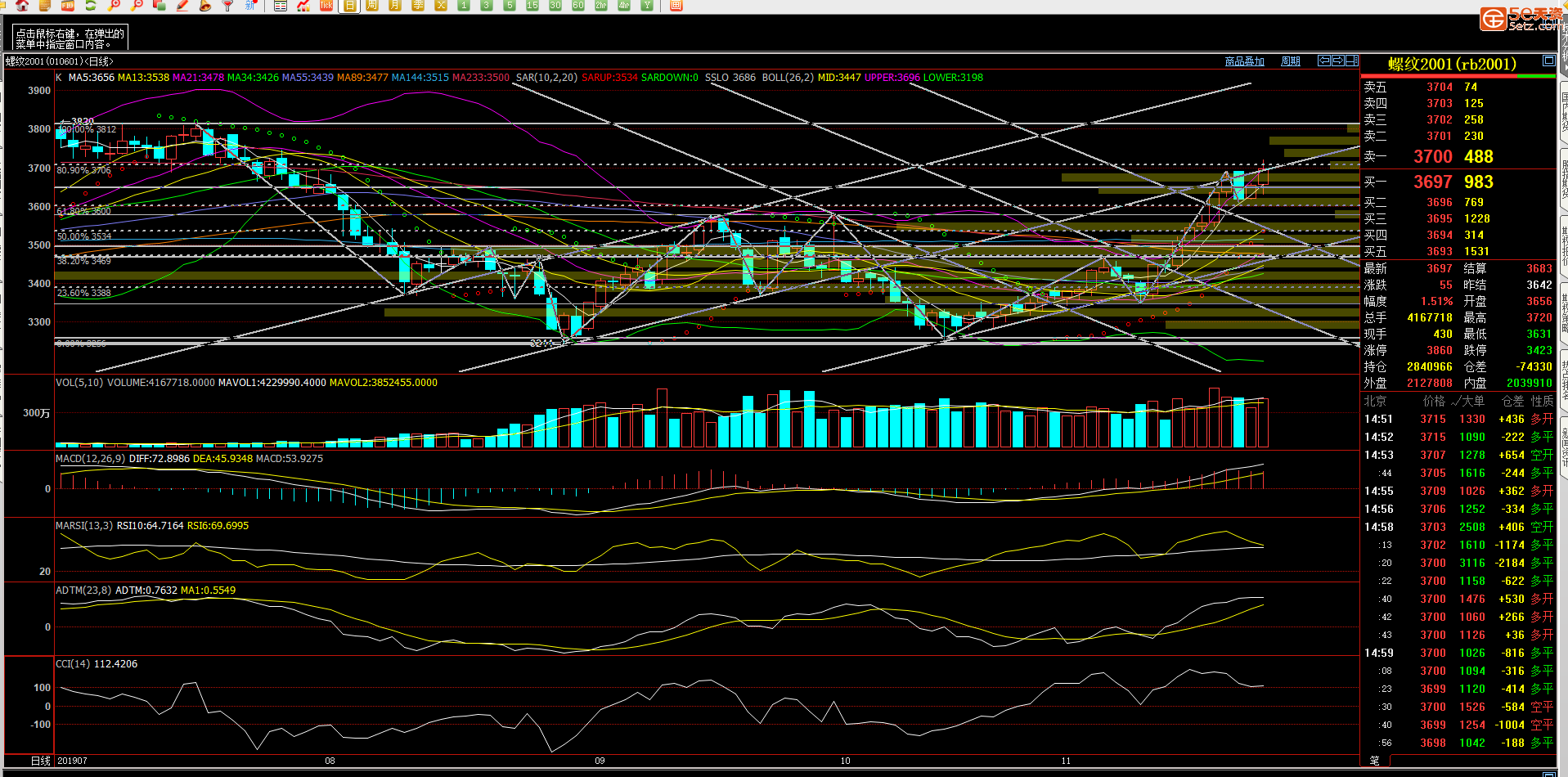Click the CCI(14) indicator label
This screenshot has height=777, width=1568.
pos(73,664)
